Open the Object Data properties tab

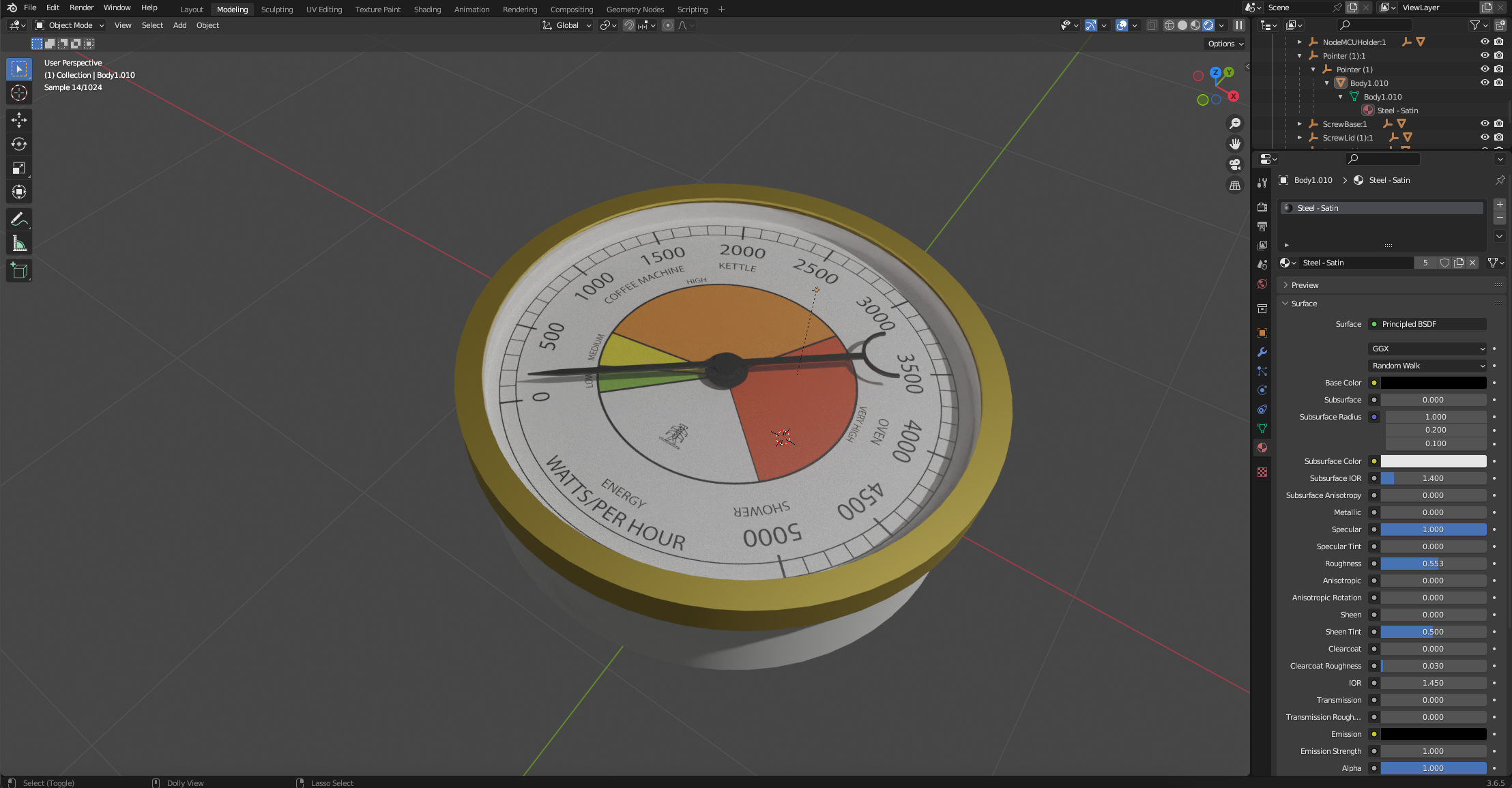tap(1262, 428)
